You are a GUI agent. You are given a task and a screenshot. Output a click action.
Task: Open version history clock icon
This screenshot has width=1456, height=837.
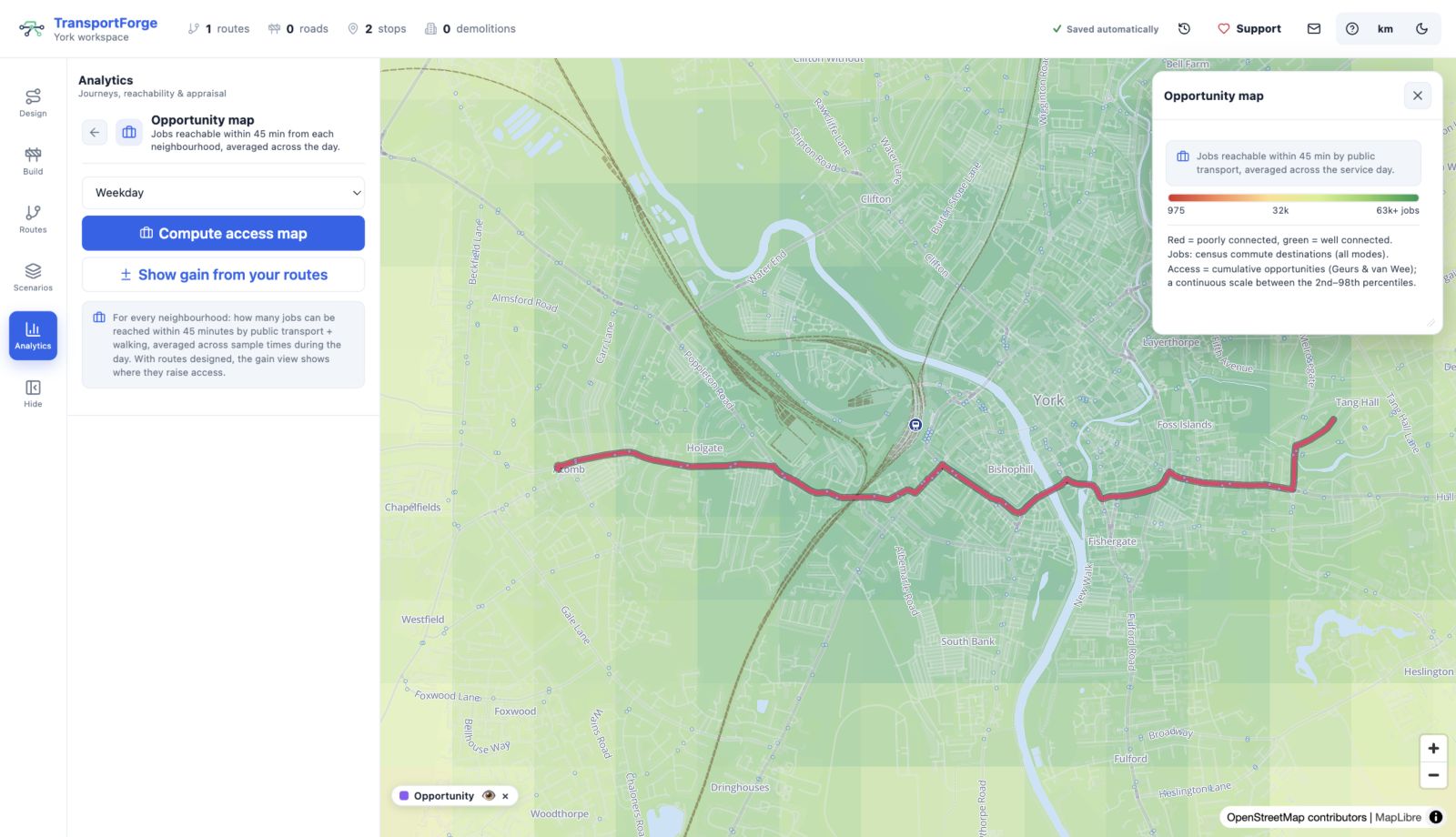point(1184,29)
